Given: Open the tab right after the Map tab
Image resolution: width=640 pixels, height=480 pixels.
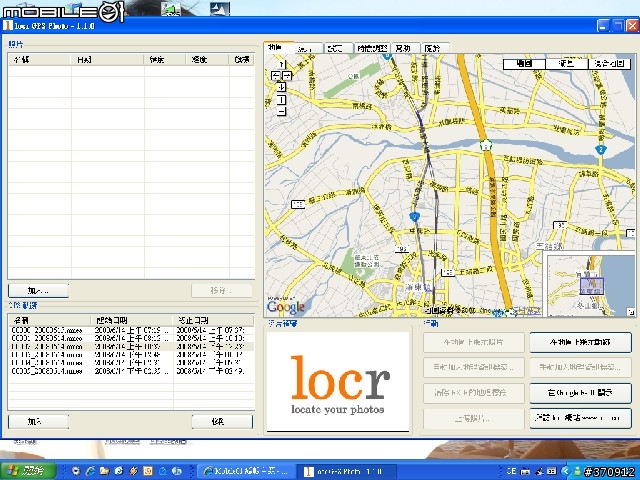Looking at the screenshot, I should pyautogui.click(x=309, y=48).
